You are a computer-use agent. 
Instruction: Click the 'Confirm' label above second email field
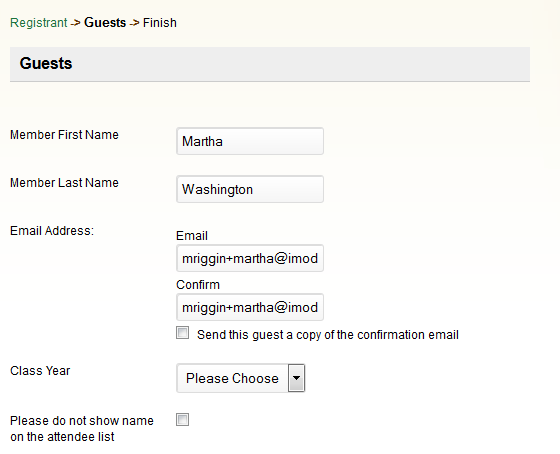(198, 285)
